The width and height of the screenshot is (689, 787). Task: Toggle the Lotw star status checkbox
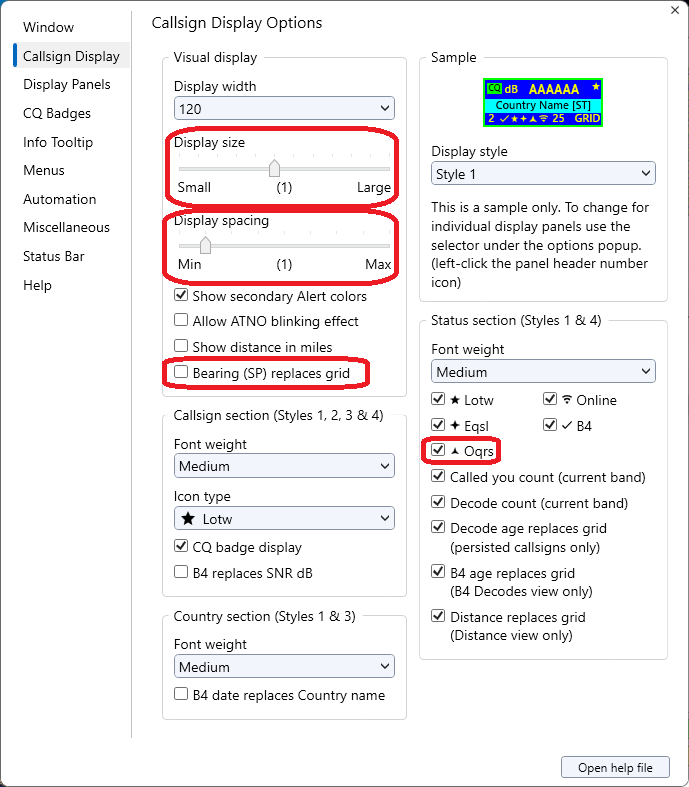click(x=438, y=399)
